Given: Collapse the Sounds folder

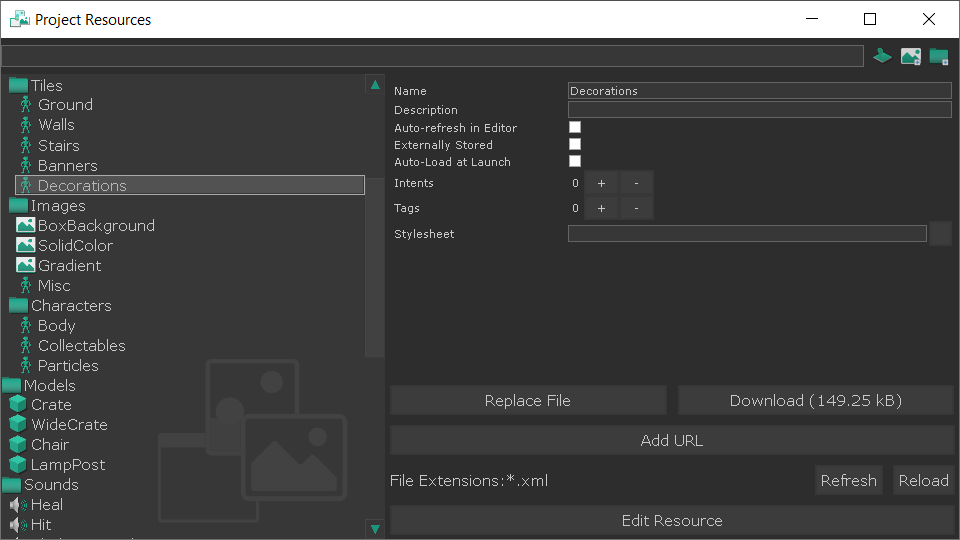Looking at the screenshot, I should [12, 485].
